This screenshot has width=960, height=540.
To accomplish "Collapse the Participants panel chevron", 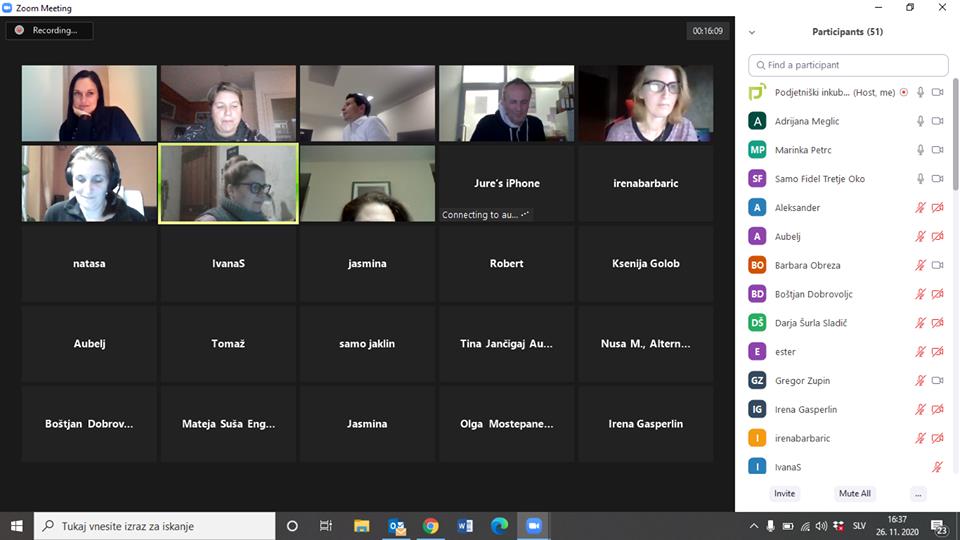I will (x=752, y=32).
